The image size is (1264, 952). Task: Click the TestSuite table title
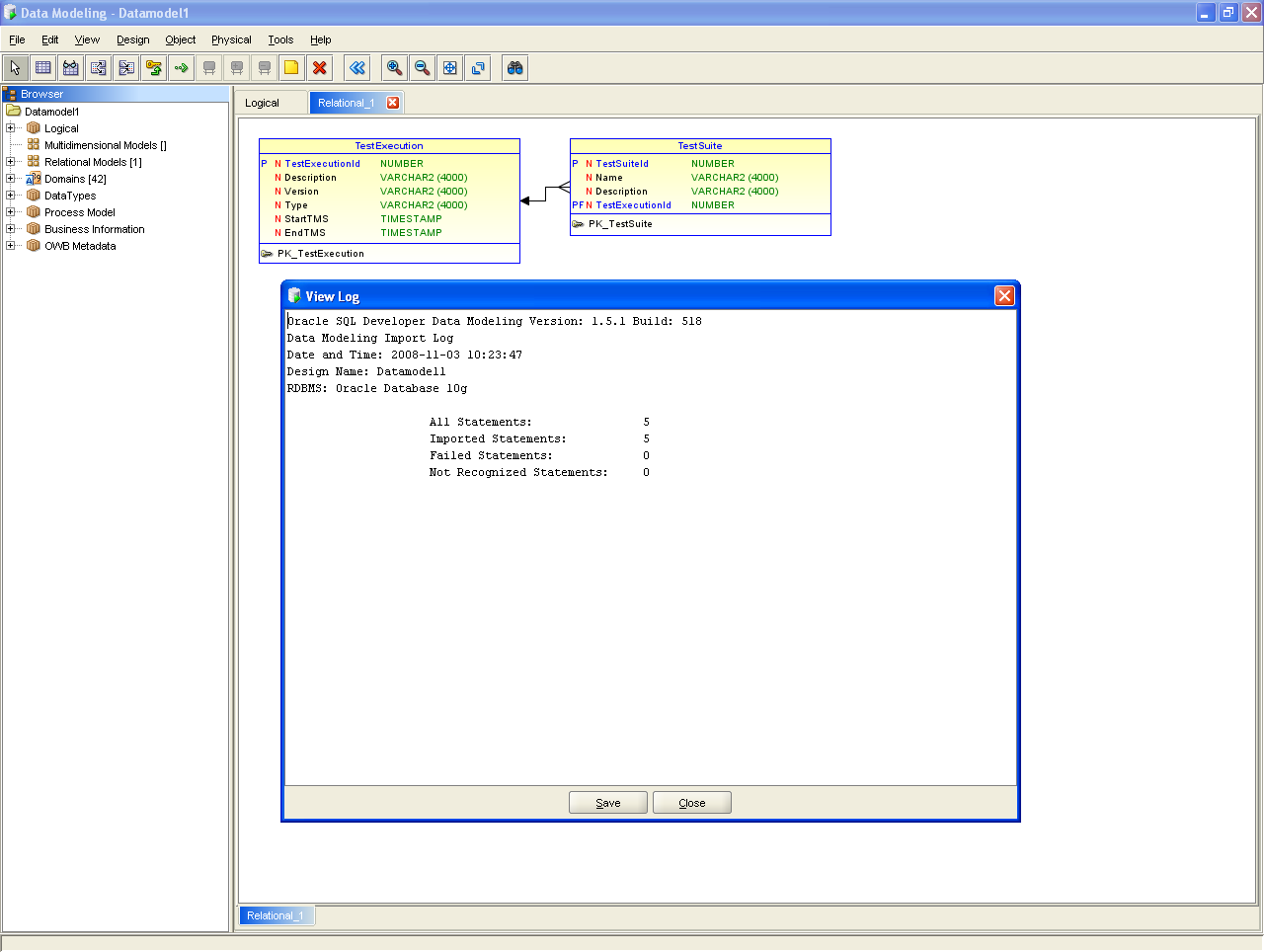[700, 146]
